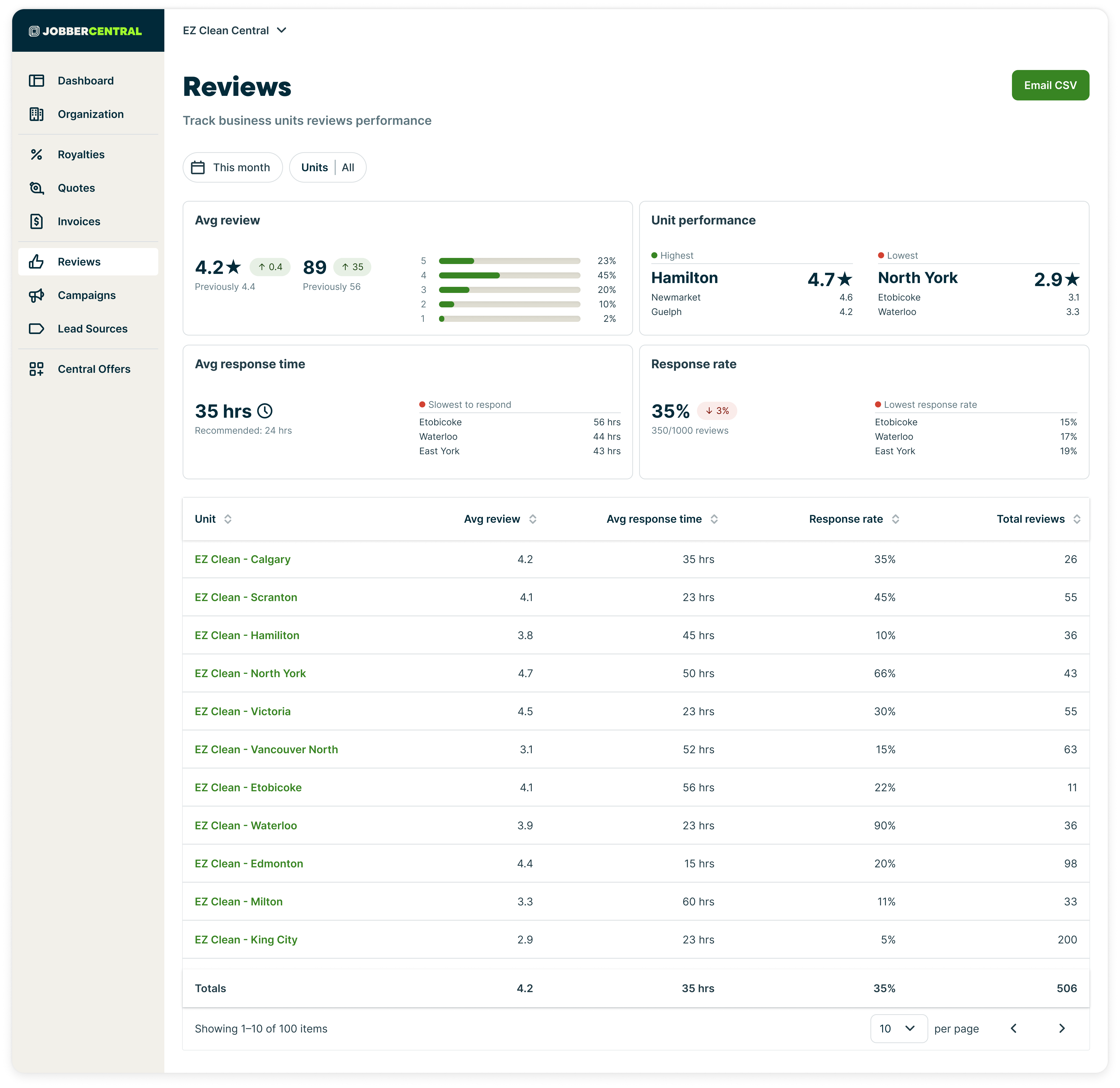The image size is (1120, 1088).
Task: Click the Campaigns megaphone icon
Action: point(37,295)
